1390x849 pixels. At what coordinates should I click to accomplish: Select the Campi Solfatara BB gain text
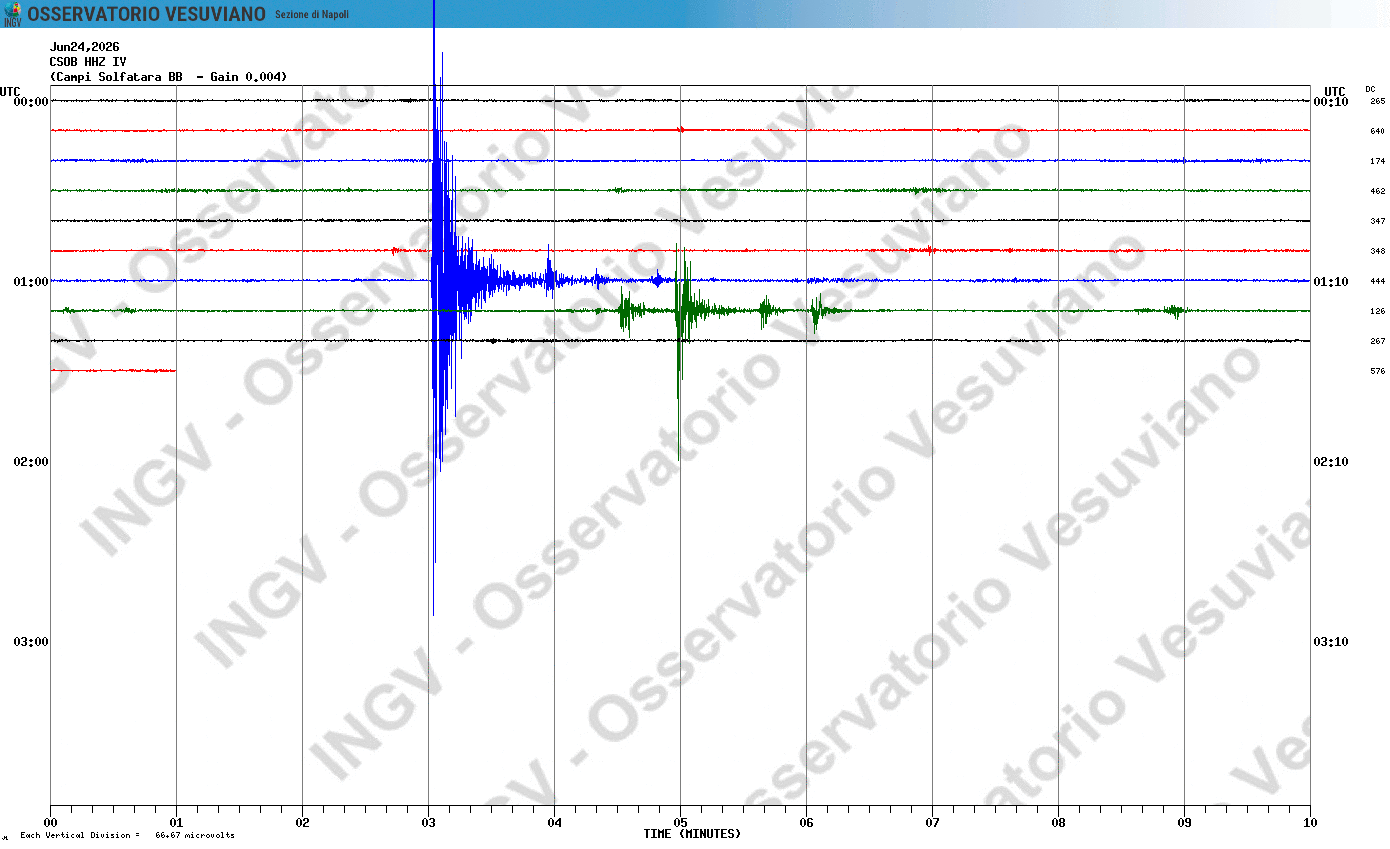[x=168, y=77]
